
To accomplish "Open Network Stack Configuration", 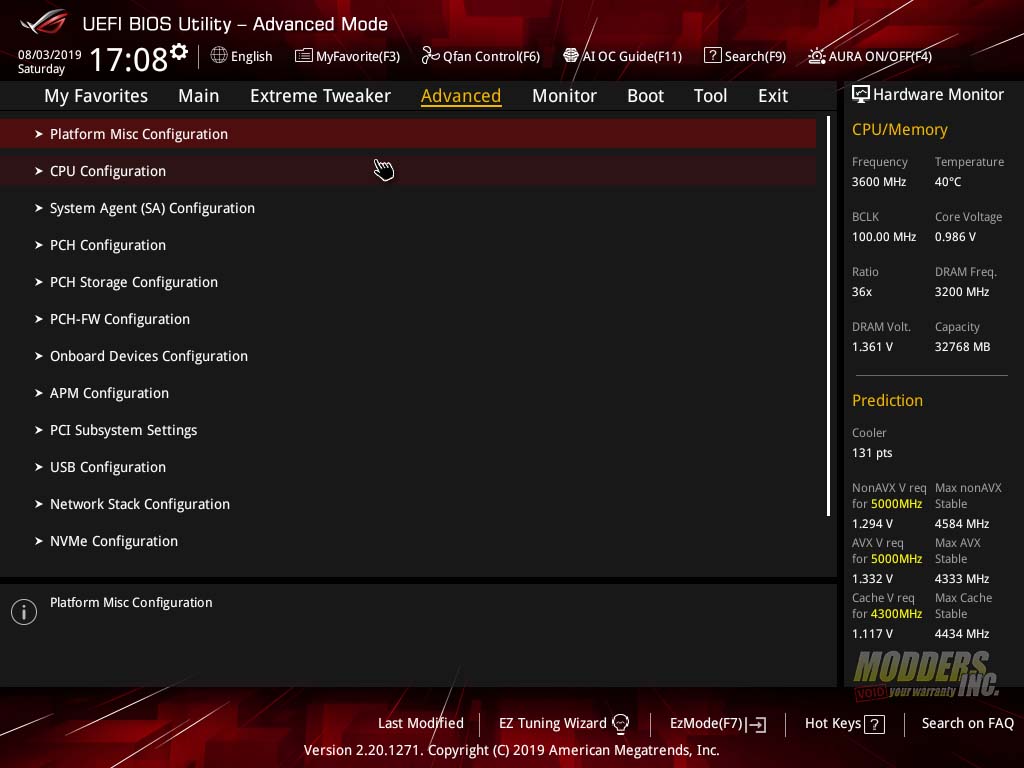I will [x=408, y=504].
